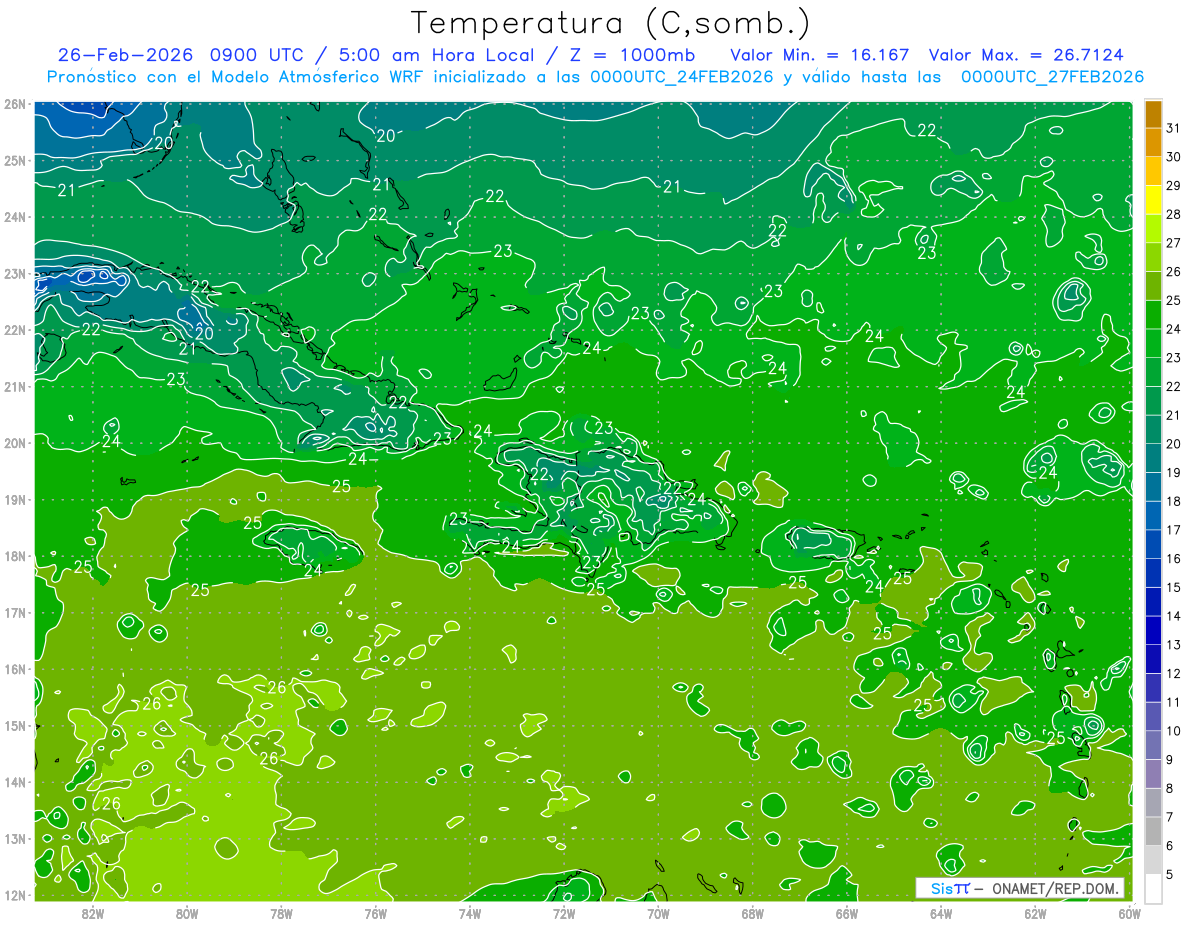The height and width of the screenshot is (927, 1200).
Task: Click the '5' label on the color scale
Action: click(1170, 875)
